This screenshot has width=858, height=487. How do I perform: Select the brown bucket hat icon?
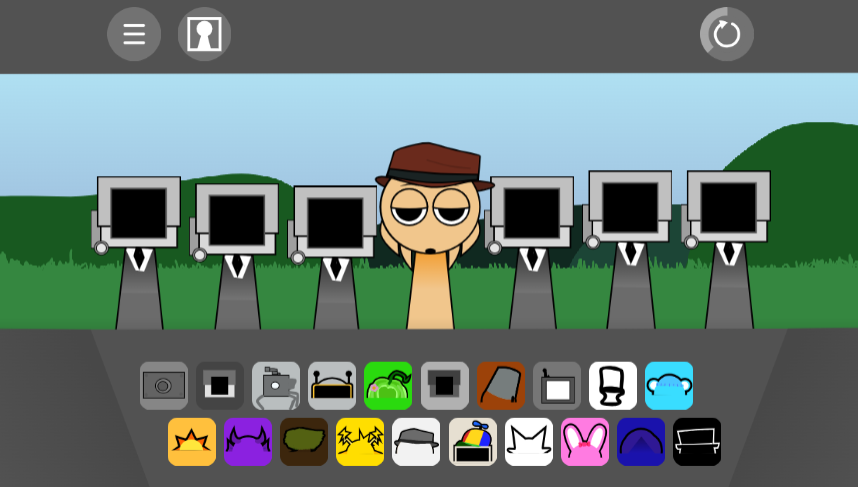pos(501,386)
